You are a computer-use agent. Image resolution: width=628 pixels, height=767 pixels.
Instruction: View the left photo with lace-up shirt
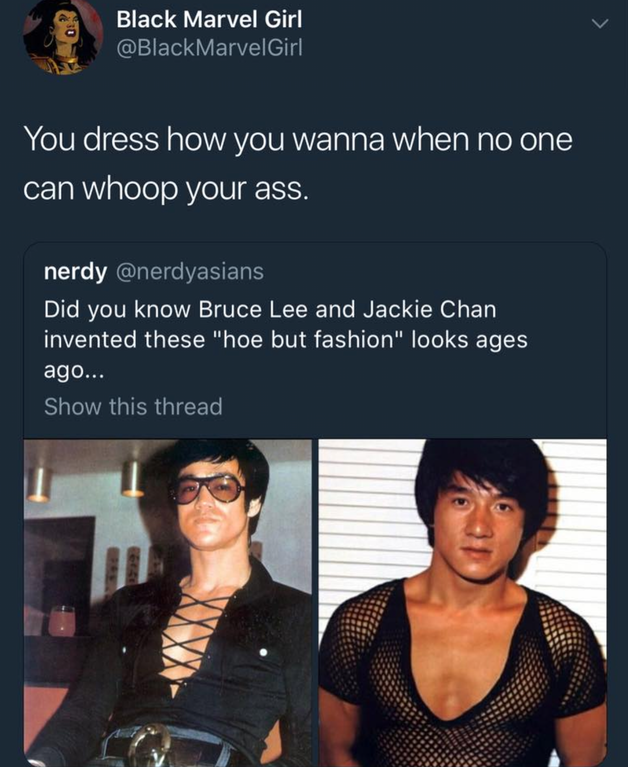168,603
